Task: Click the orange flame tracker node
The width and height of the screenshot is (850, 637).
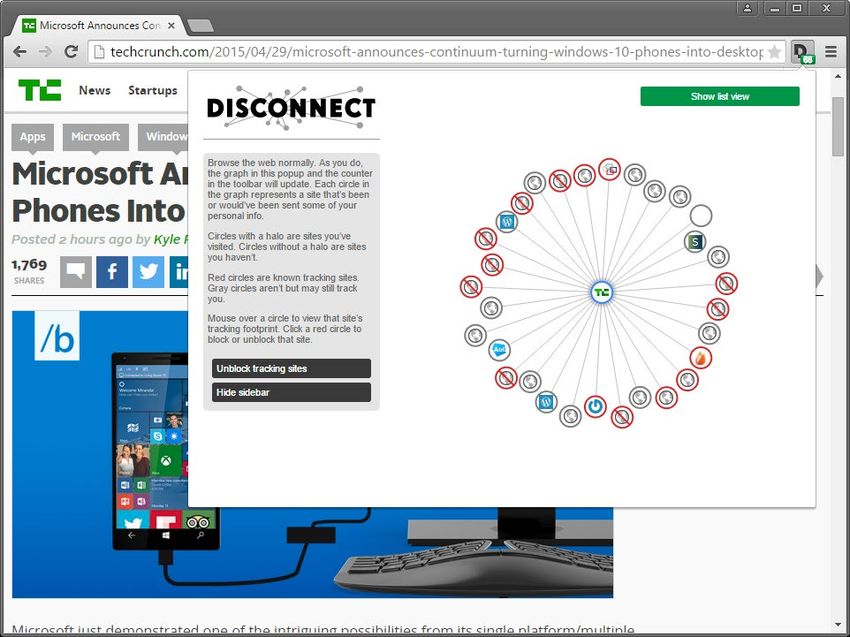Action: point(701,358)
